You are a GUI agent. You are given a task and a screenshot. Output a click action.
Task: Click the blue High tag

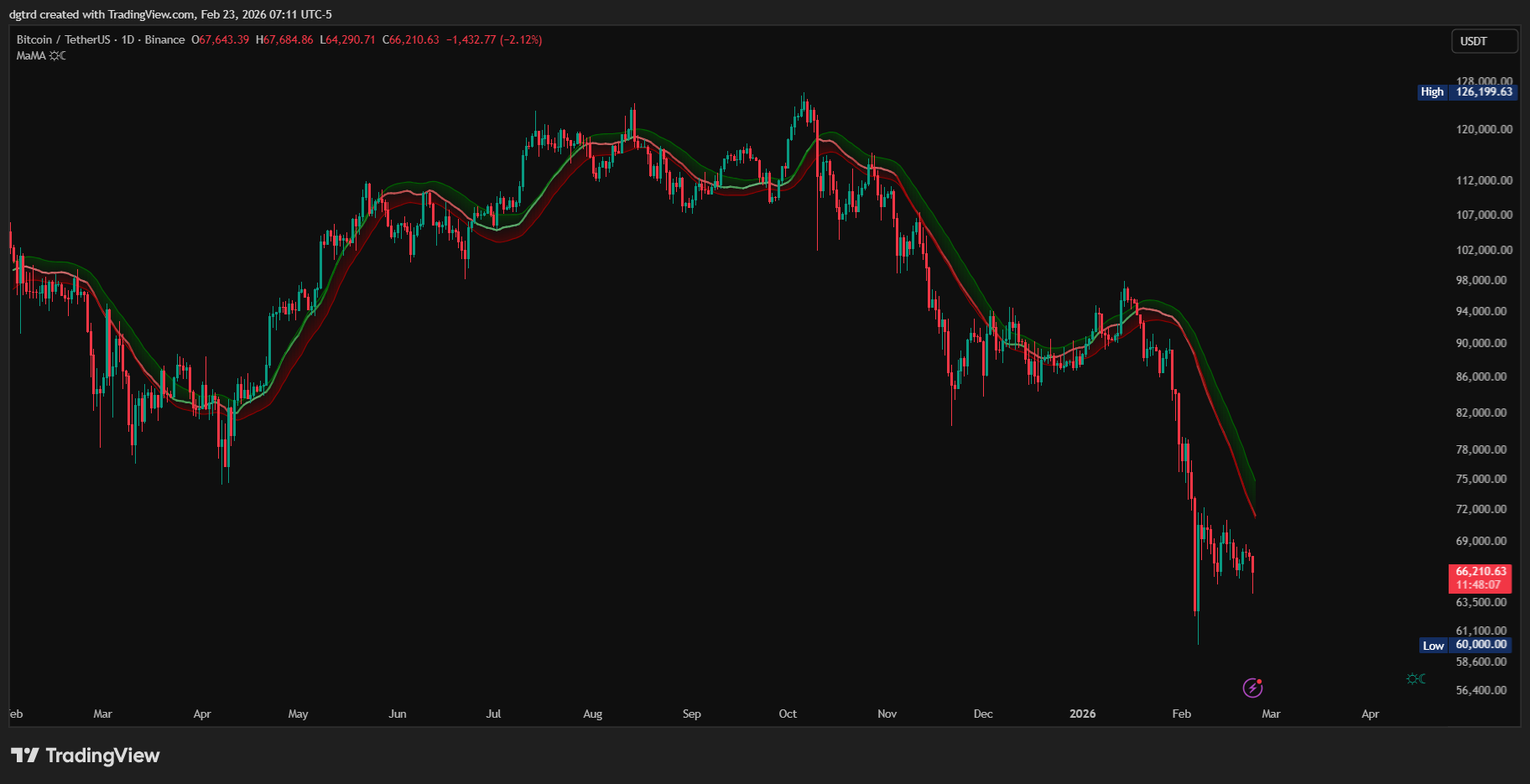pyautogui.click(x=1432, y=92)
